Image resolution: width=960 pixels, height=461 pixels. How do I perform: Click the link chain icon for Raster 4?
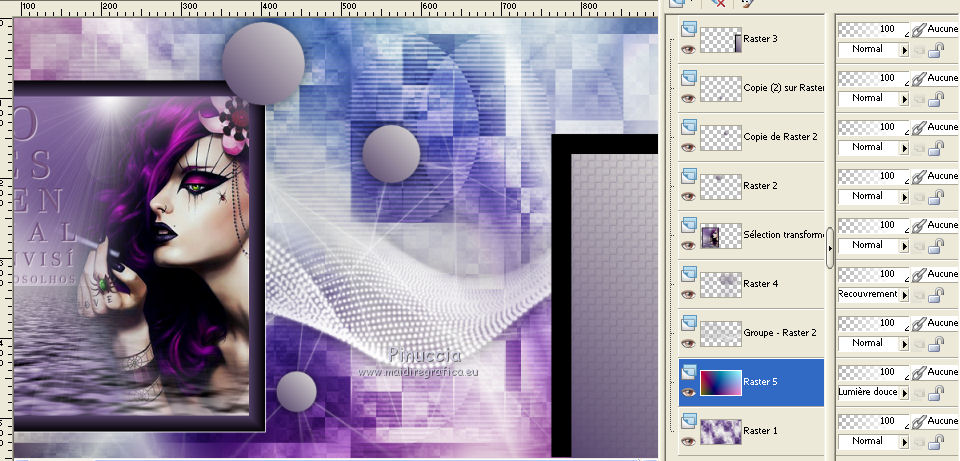918,274
